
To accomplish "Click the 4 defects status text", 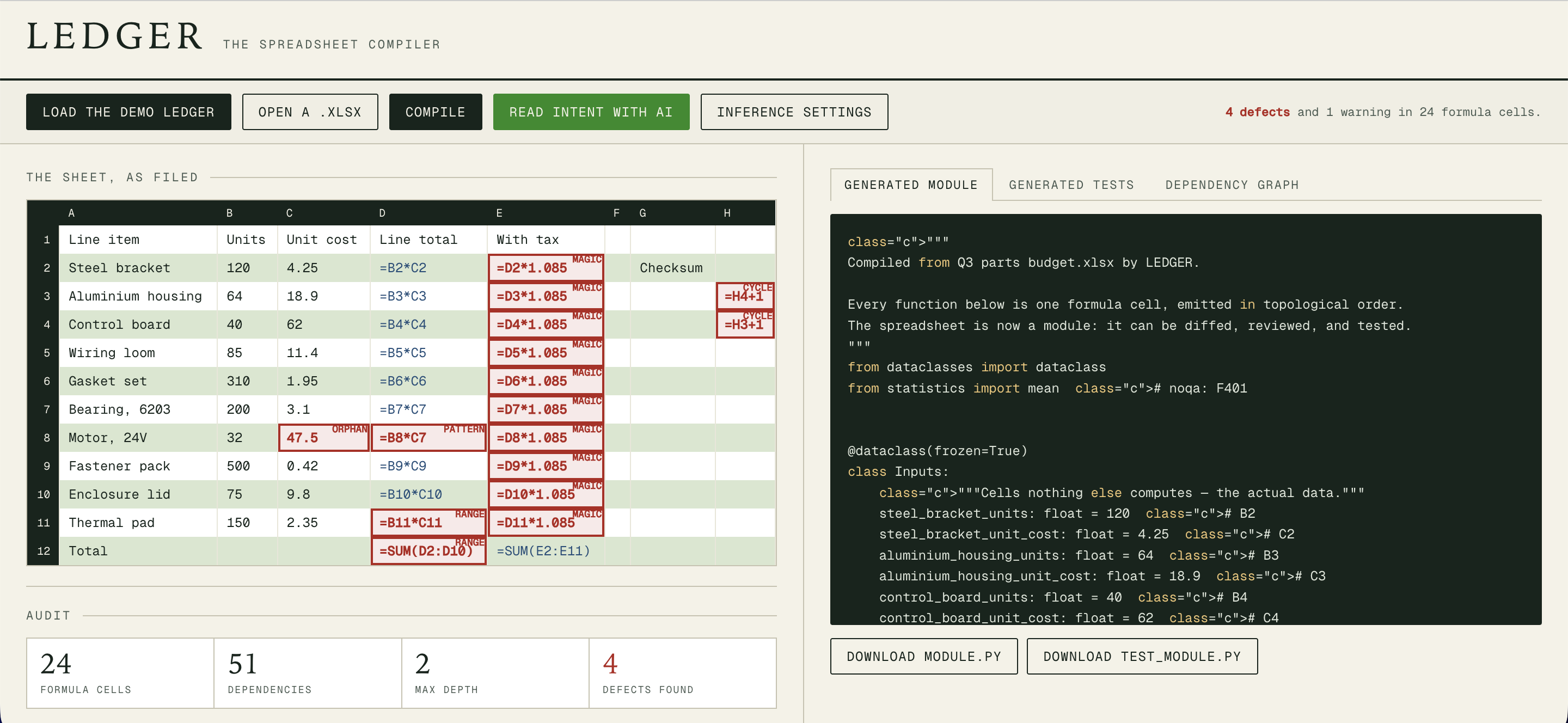I will [x=1257, y=112].
